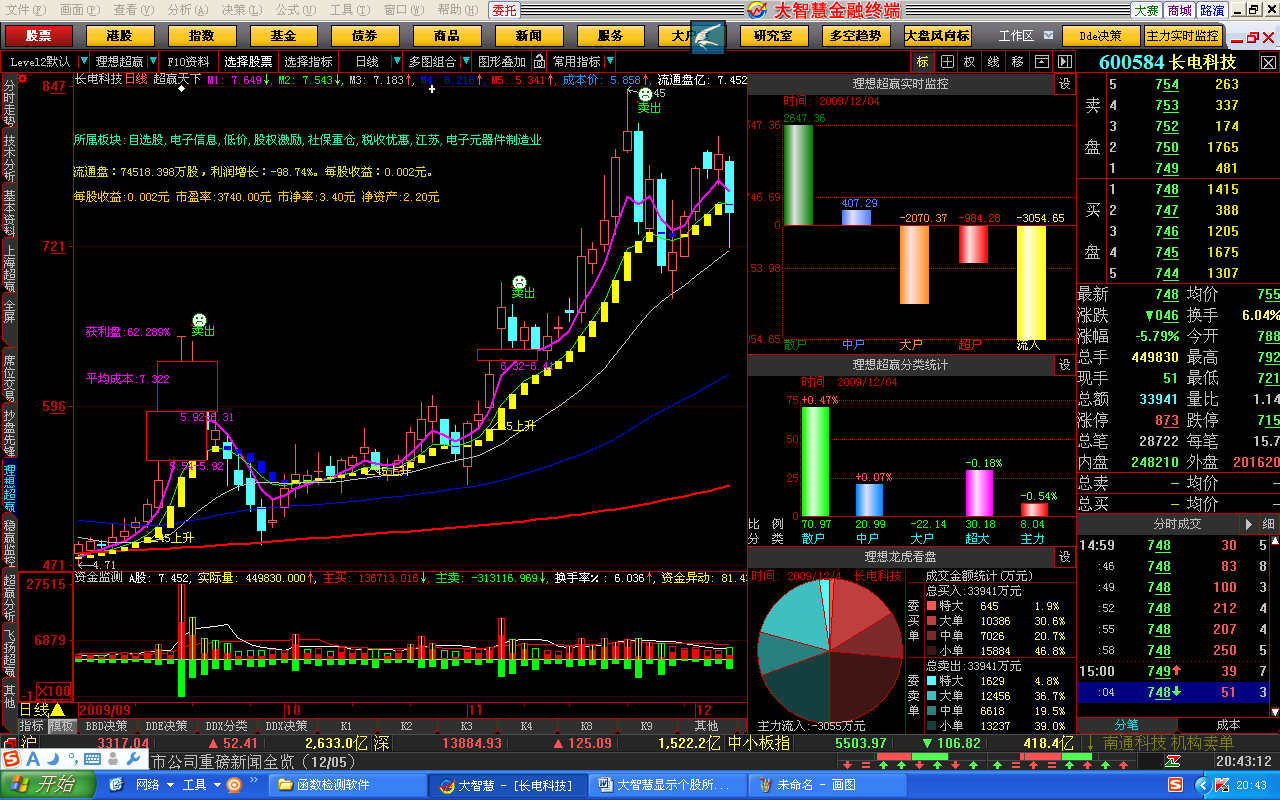
Task: Click the 选择股票 toolbar button
Action: pos(248,61)
